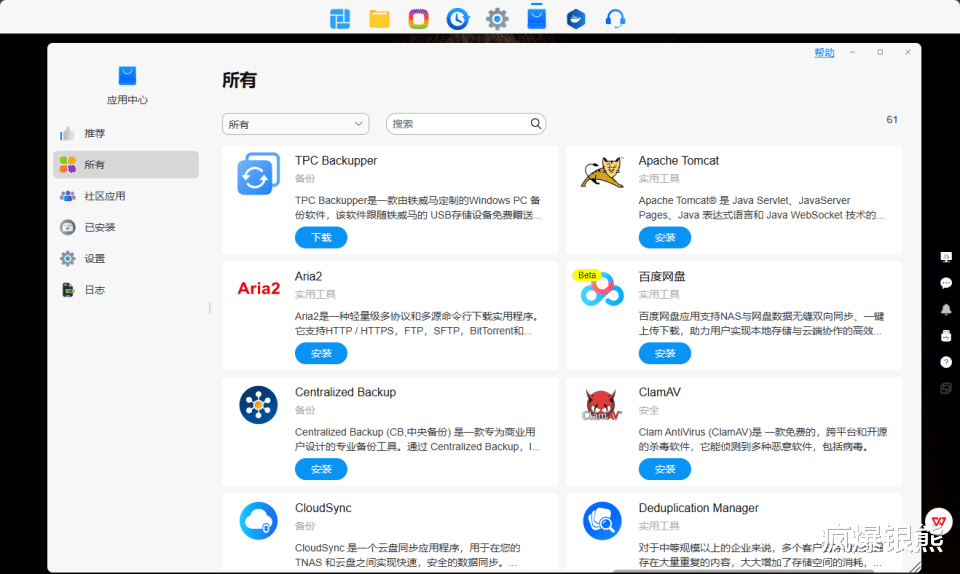Open the blue clock backup icon in dock
The height and width of the screenshot is (574, 960).
457,19
